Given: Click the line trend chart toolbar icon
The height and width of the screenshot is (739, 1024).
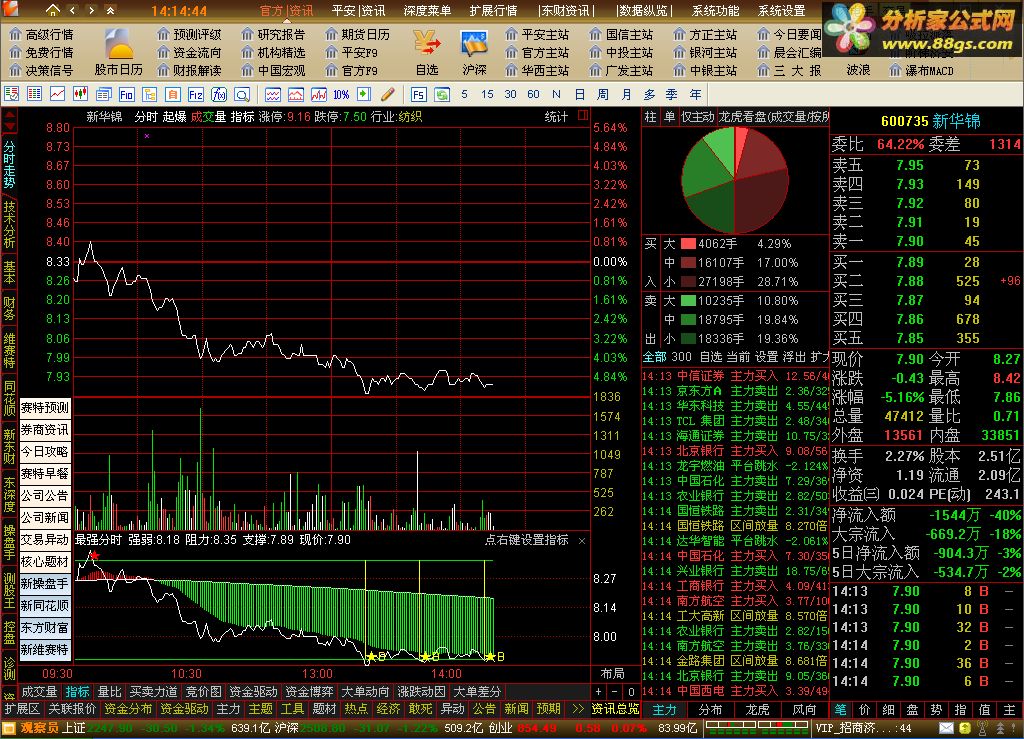Looking at the screenshot, I should click(57, 94).
